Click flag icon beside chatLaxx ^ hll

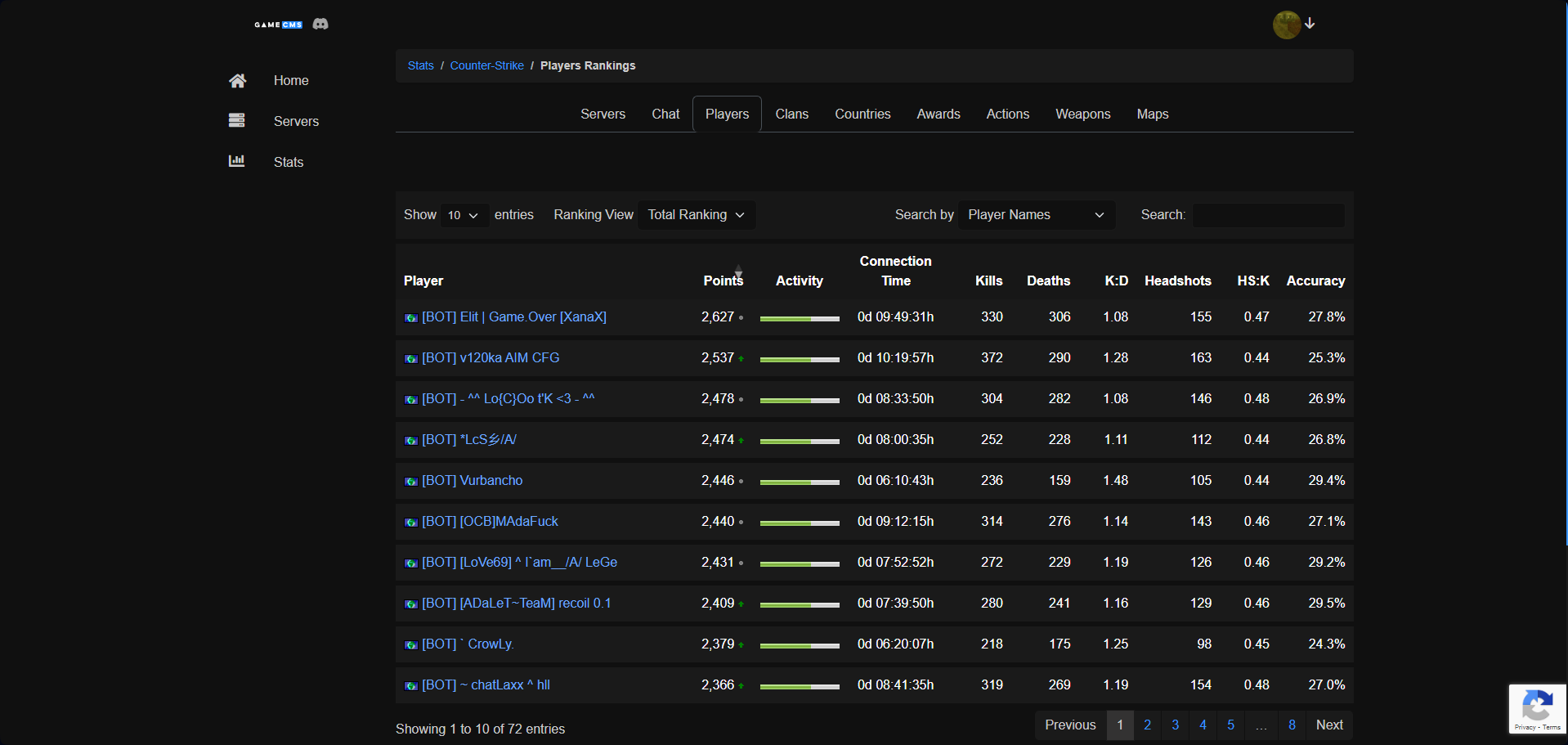click(411, 686)
